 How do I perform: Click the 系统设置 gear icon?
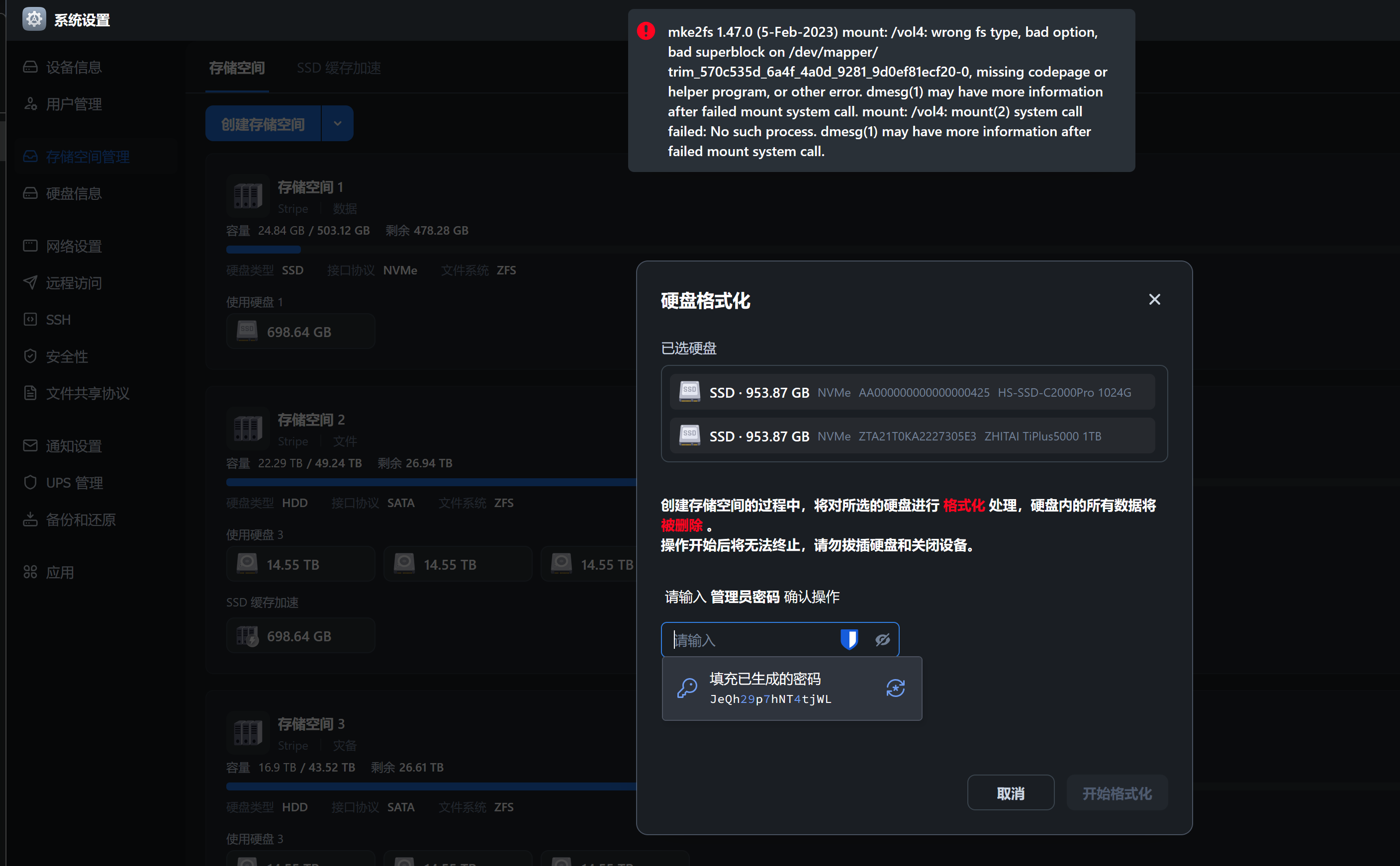tap(34, 19)
